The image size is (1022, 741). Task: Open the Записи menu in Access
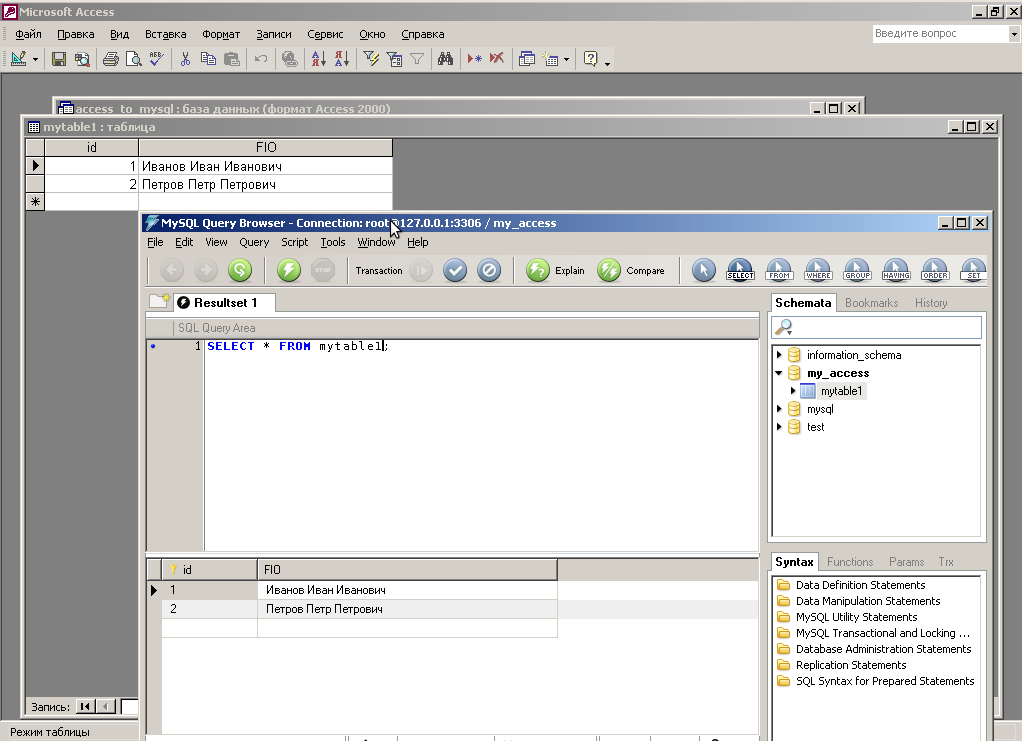click(274, 35)
